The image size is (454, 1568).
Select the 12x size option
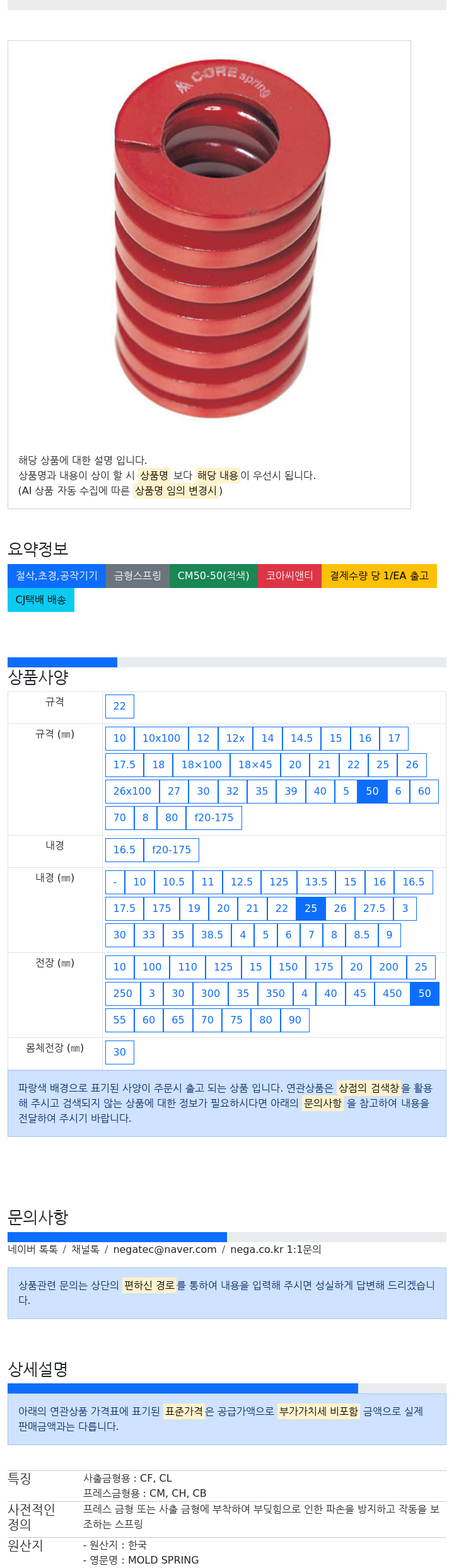[235, 739]
